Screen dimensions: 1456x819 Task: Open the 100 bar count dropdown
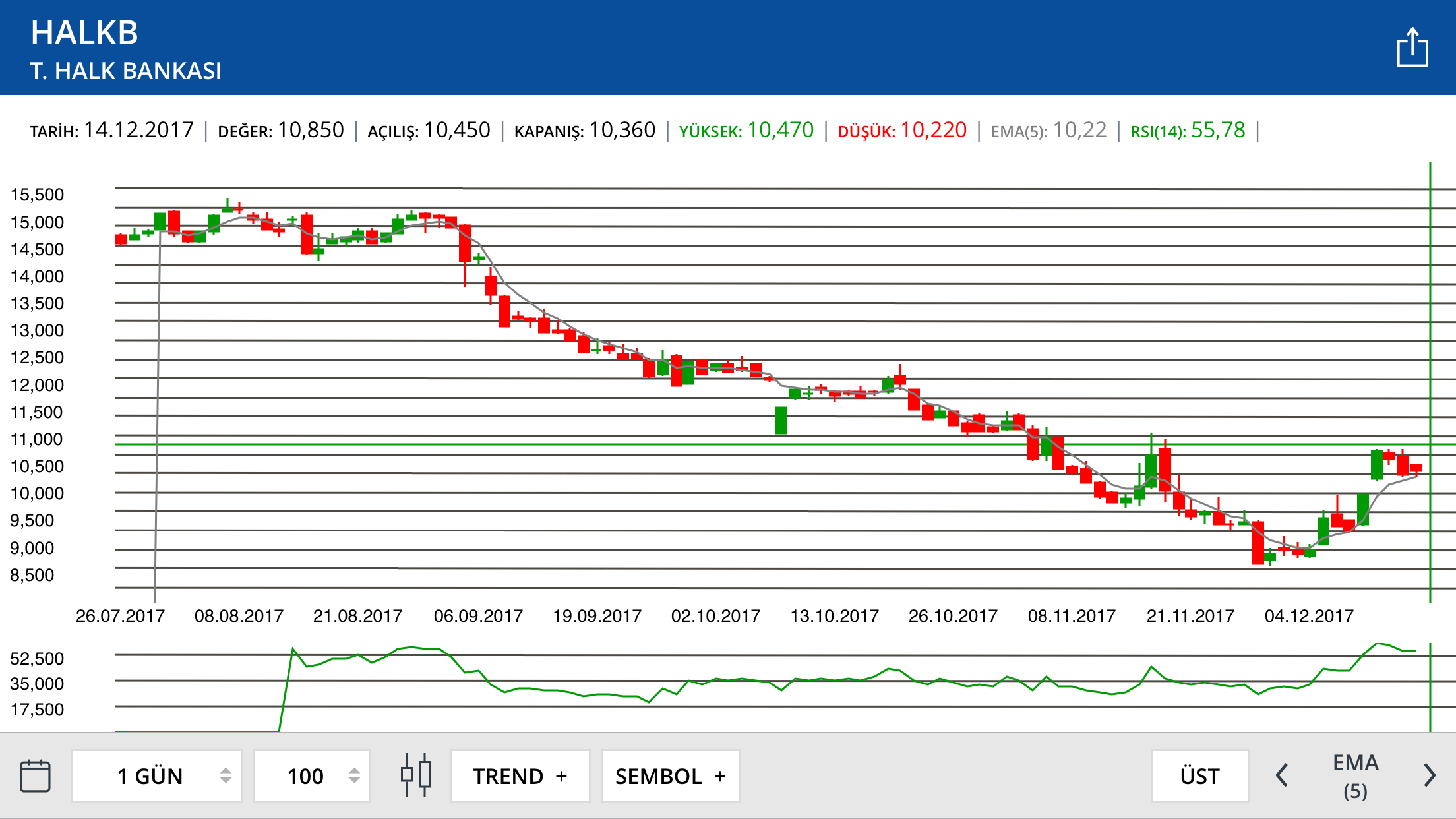[x=312, y=775]
